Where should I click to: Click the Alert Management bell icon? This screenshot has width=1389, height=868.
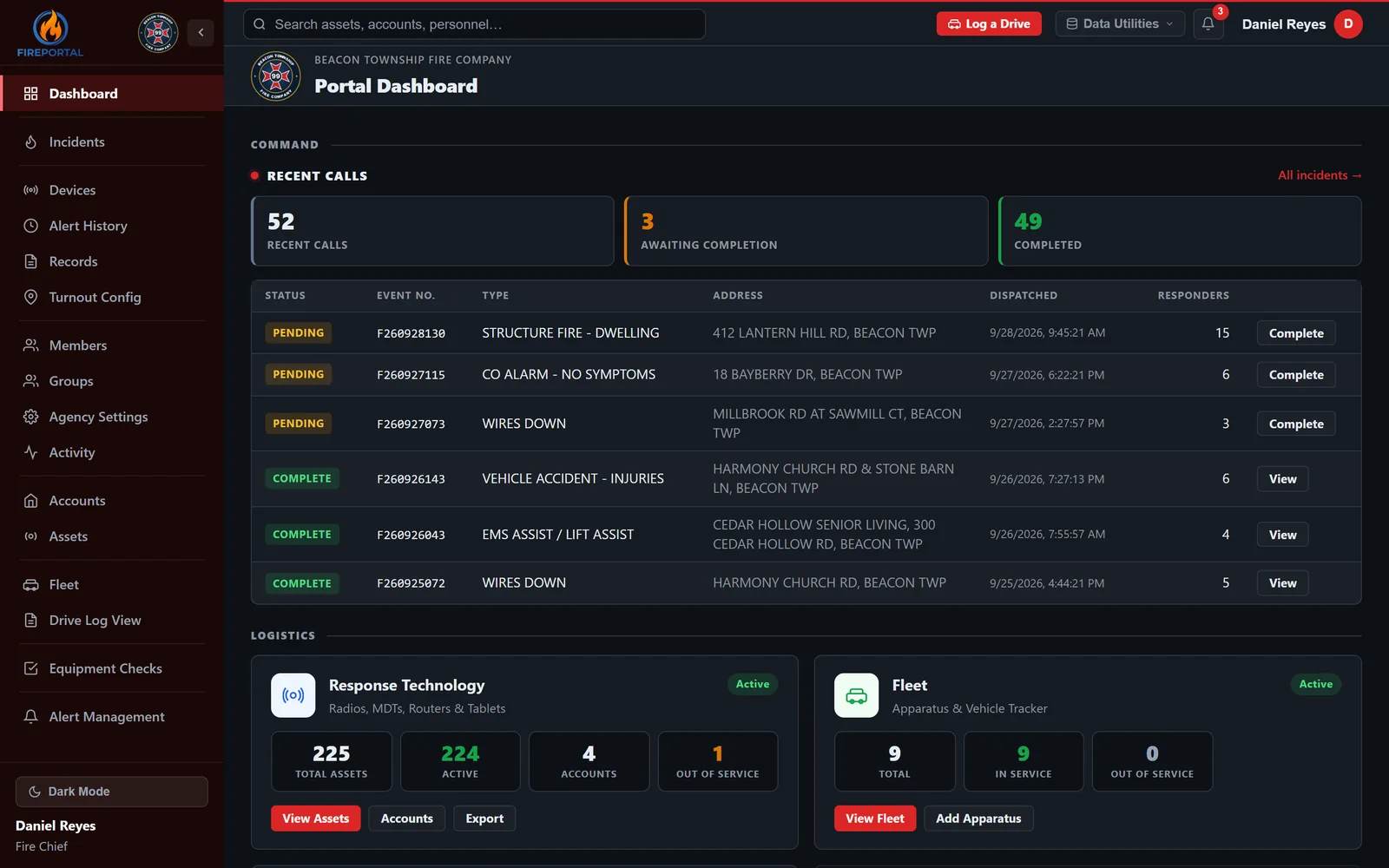click(x=31, y=717)
